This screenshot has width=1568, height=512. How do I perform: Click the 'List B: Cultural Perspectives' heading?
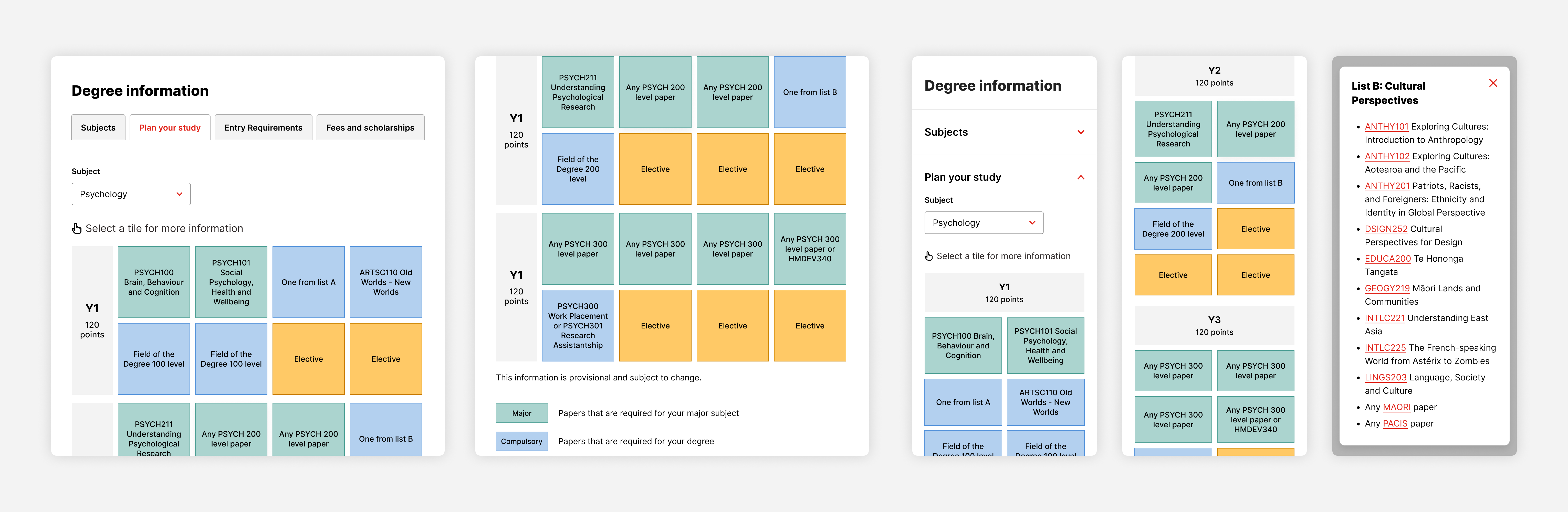pos(1388,93)
